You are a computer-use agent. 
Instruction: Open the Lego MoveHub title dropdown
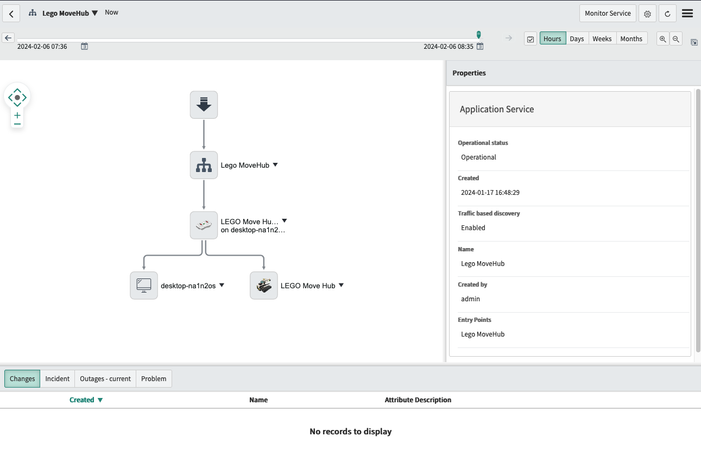[94, 13]
